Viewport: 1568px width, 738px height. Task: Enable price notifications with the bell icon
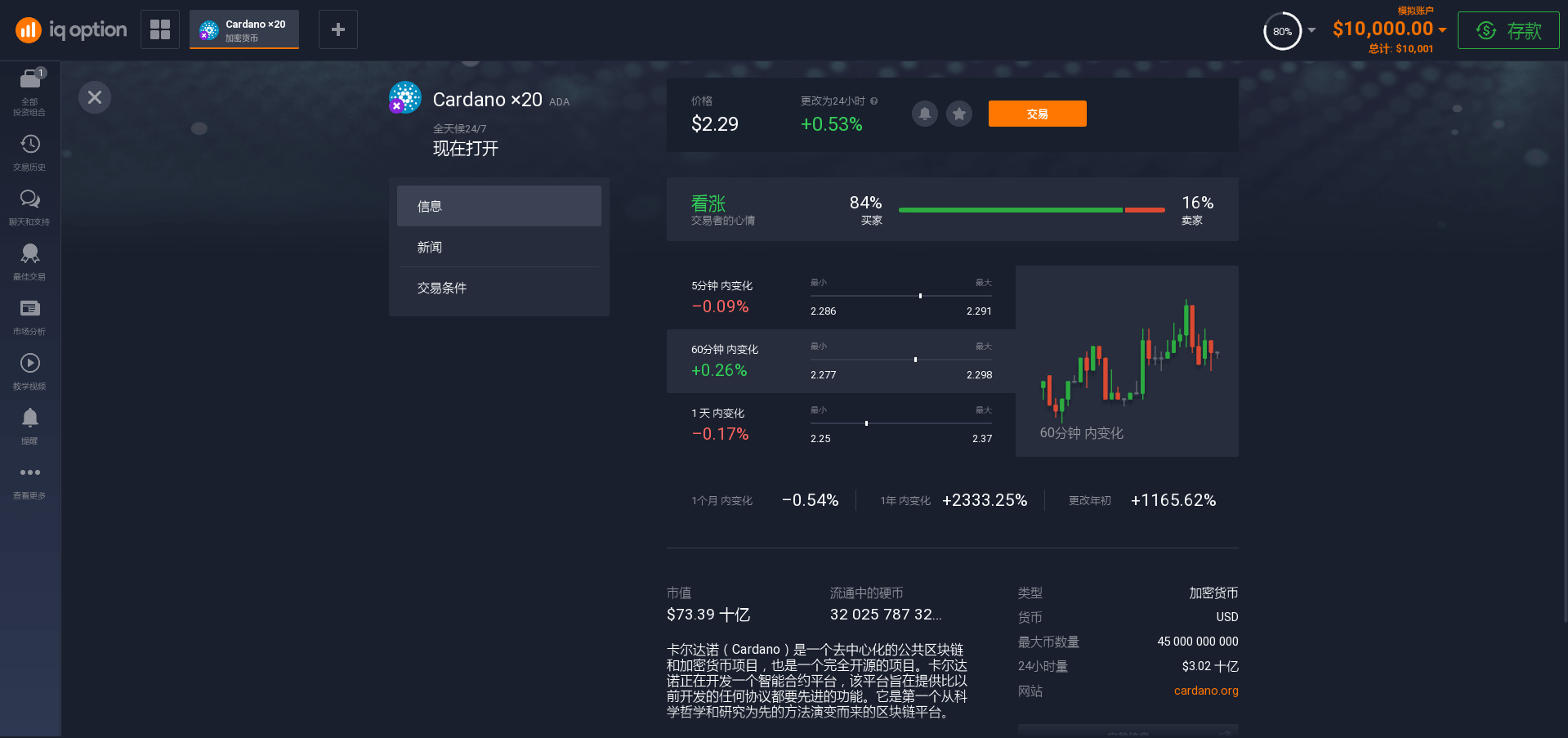924,114
